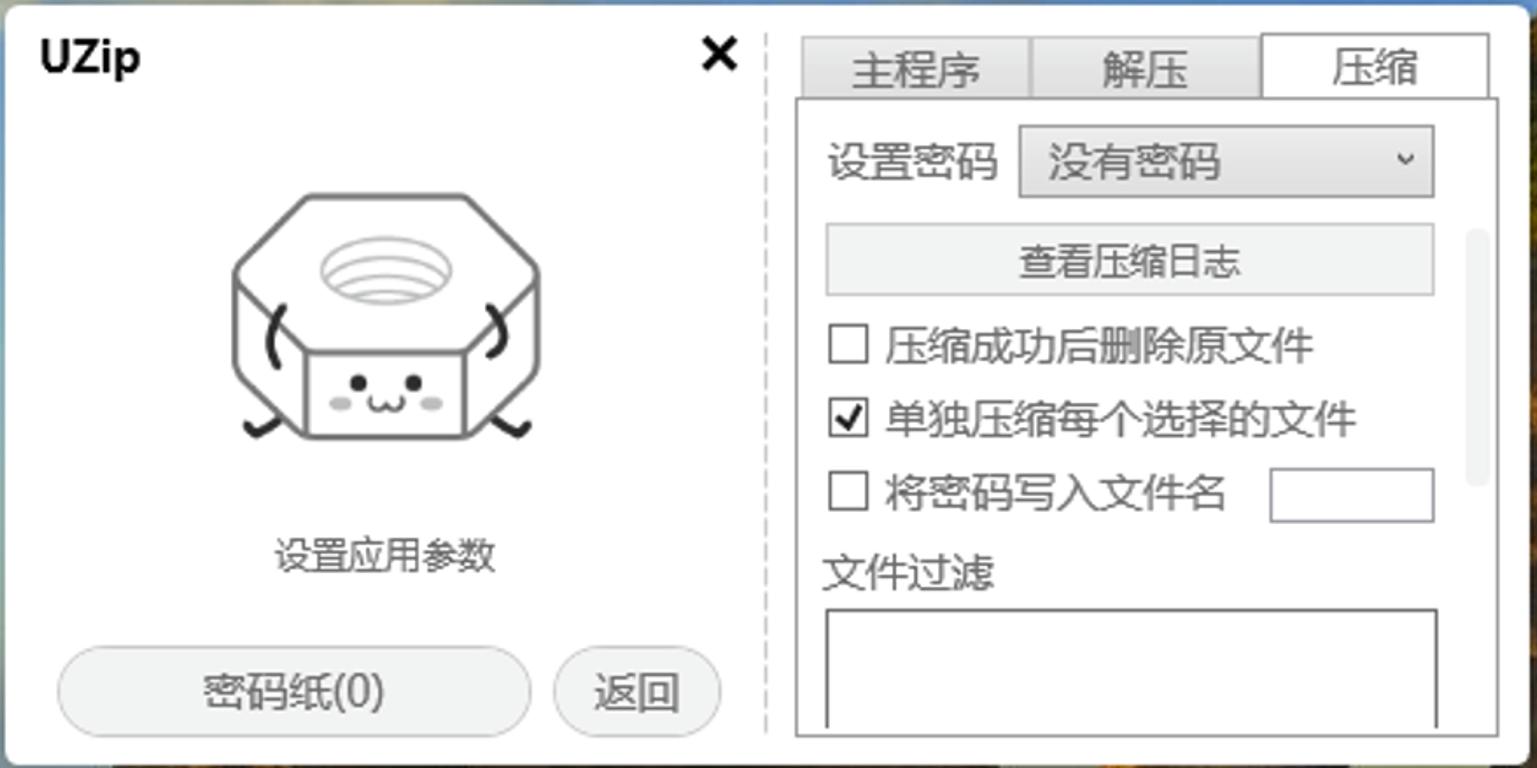The height and width of the screenshot is (768, 1537).
Task: Click inside the 文件过滤 filter box
Action: click(x=1130, y=670)
